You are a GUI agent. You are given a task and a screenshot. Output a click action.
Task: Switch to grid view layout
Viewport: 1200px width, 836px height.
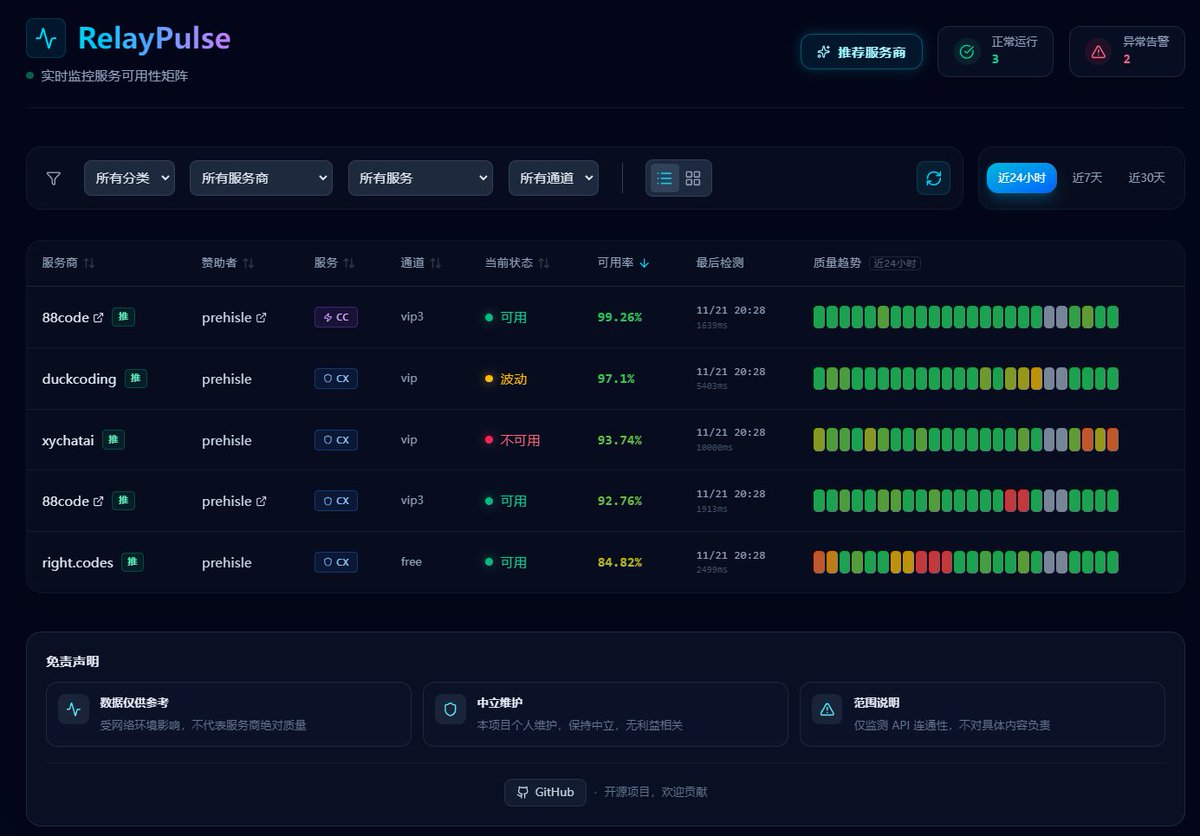(x=693, y=177)
